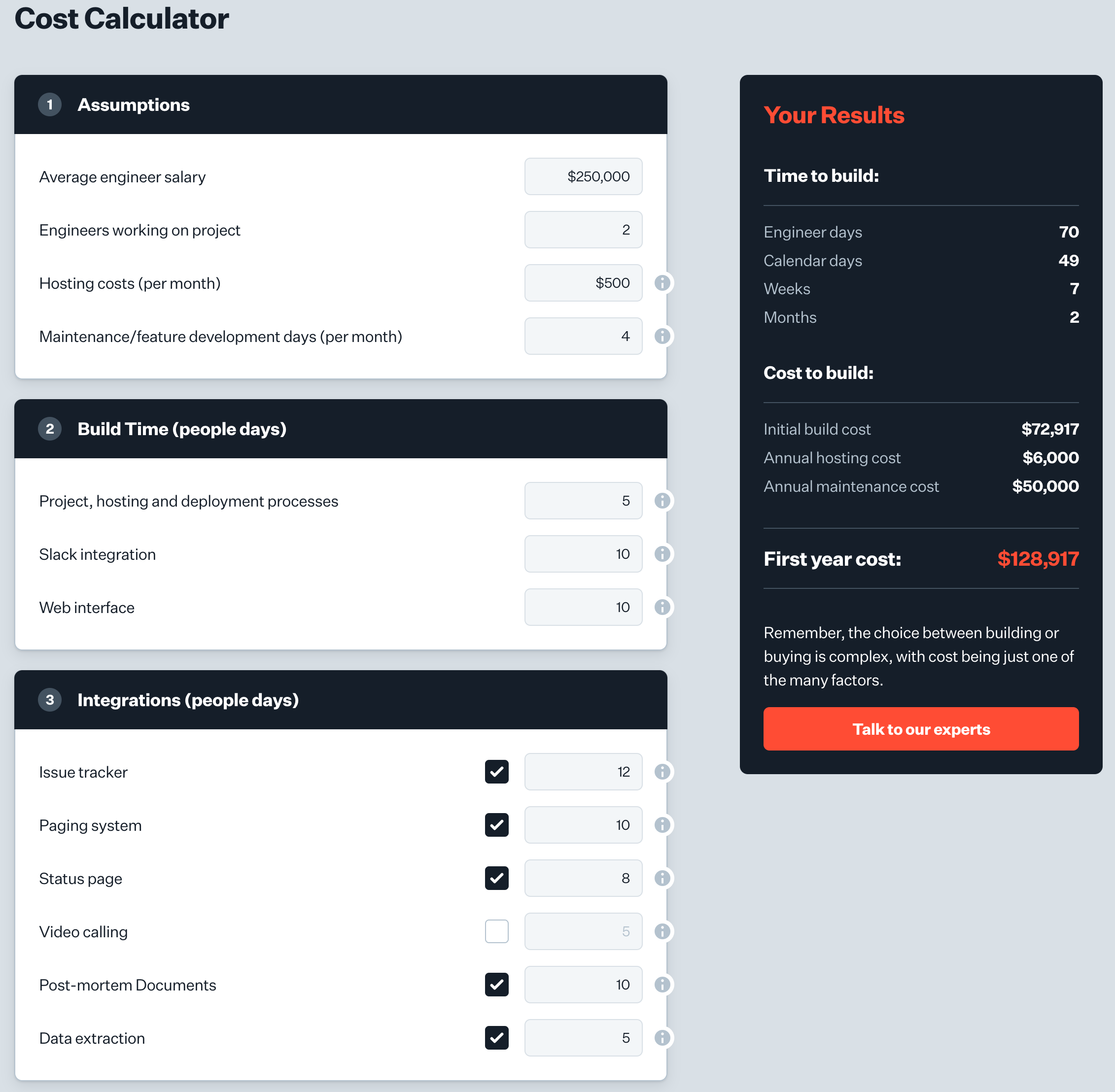Disable the Status page checkbox

coord(497,879)
